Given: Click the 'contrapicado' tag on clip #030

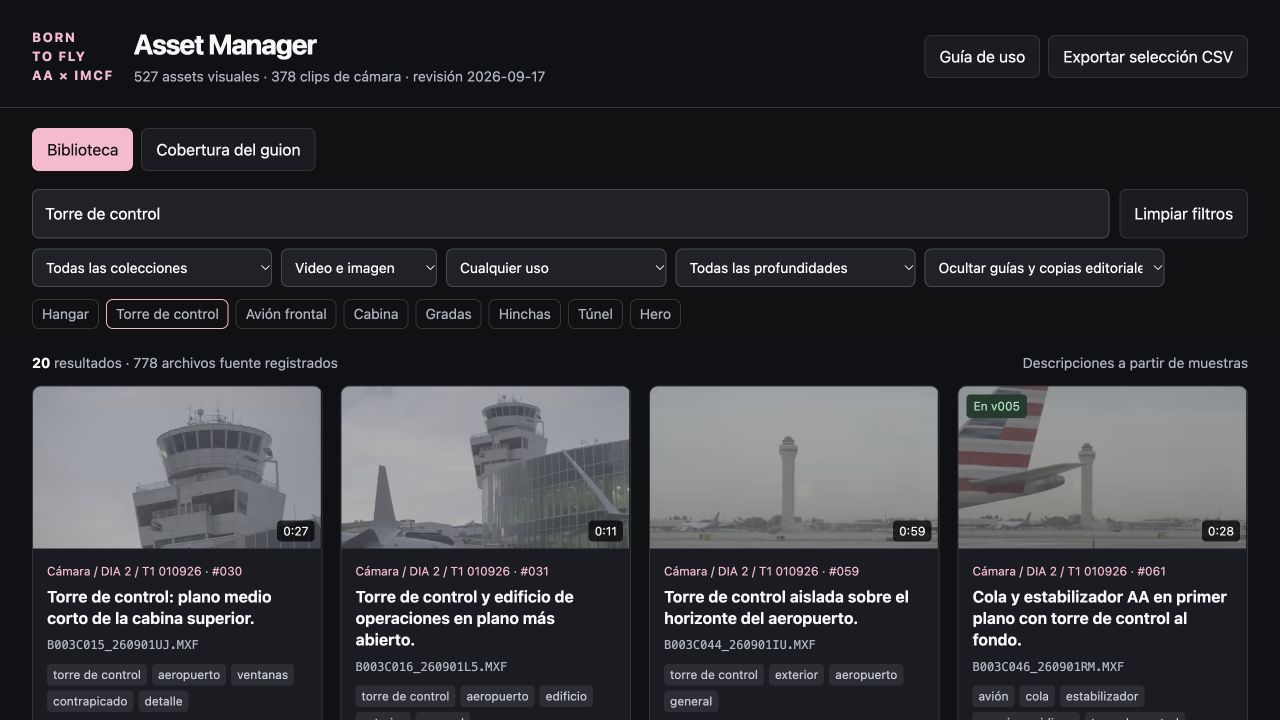Looking at the screenshot, I should click(x=90, y=701).
